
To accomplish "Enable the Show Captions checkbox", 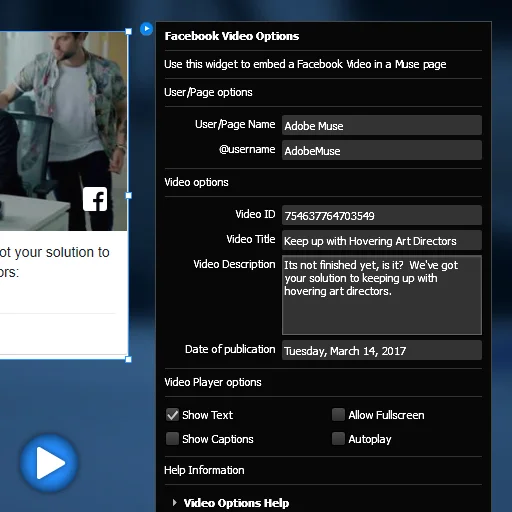I will pyautogui.click(x=172, y=439).
